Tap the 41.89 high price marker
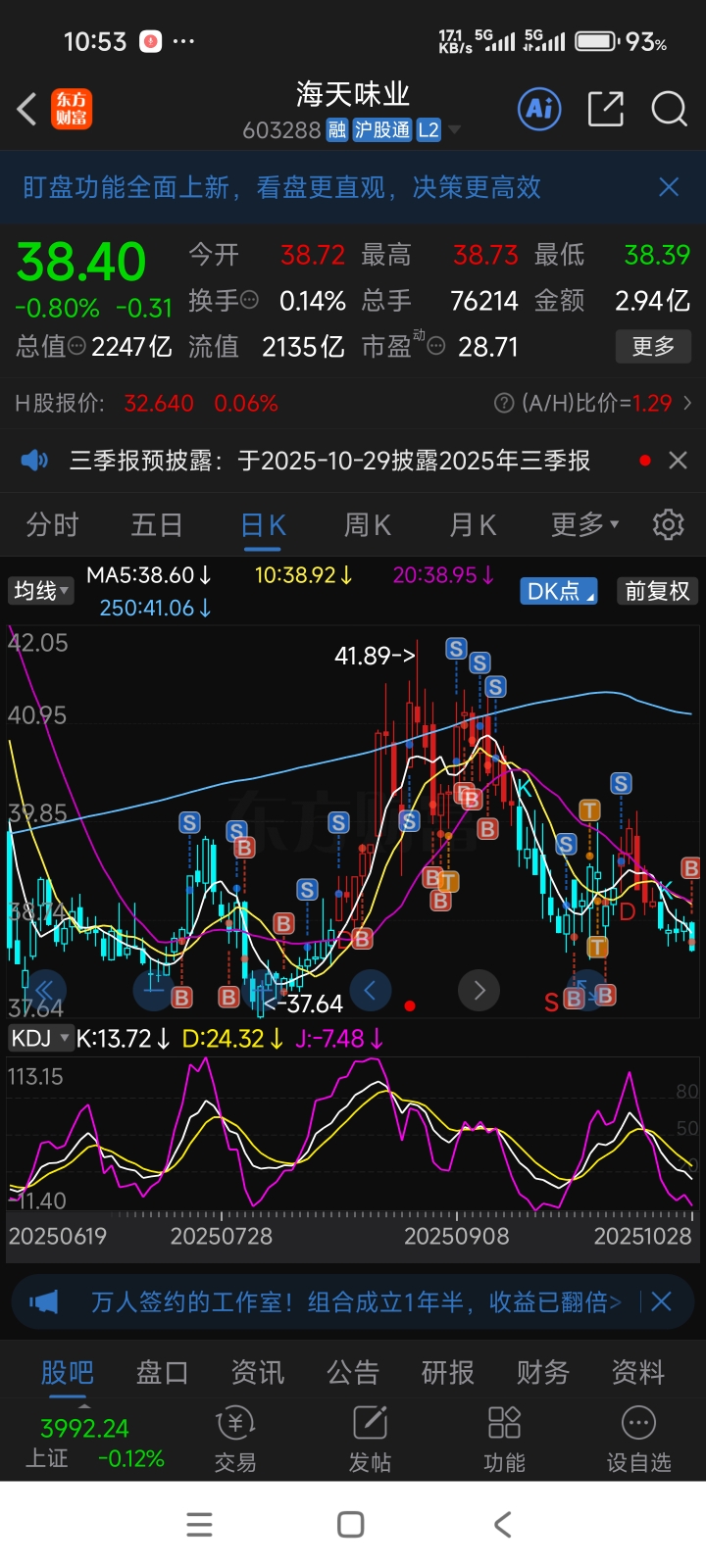706x1568 pixels. point(375,655)
